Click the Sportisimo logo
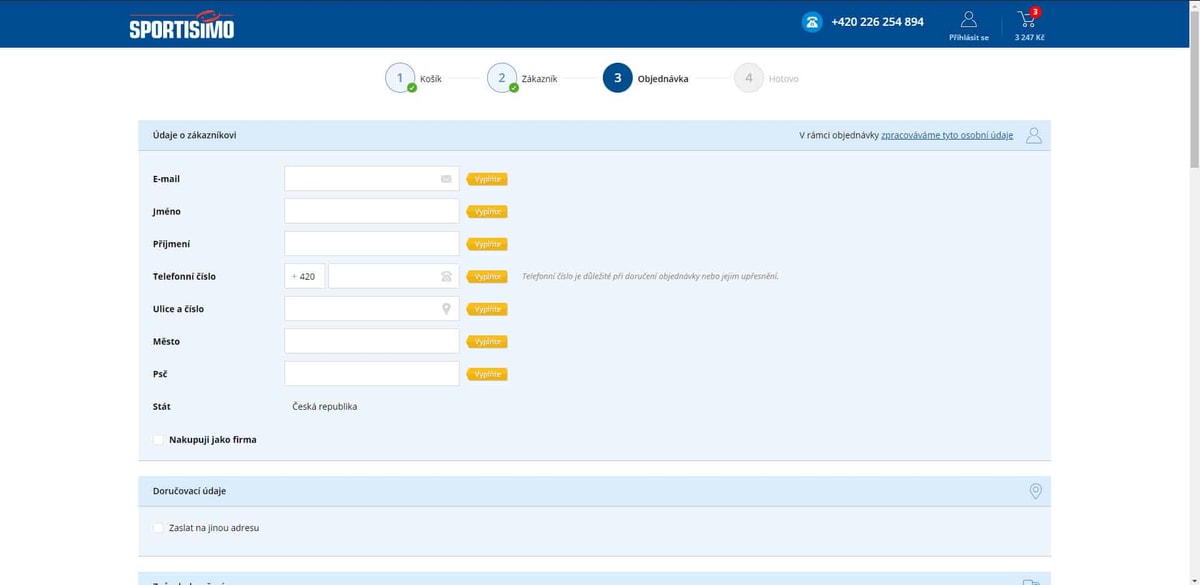Screen dimensions: 1200x585 pyautogui.click(x=182, y=26)
